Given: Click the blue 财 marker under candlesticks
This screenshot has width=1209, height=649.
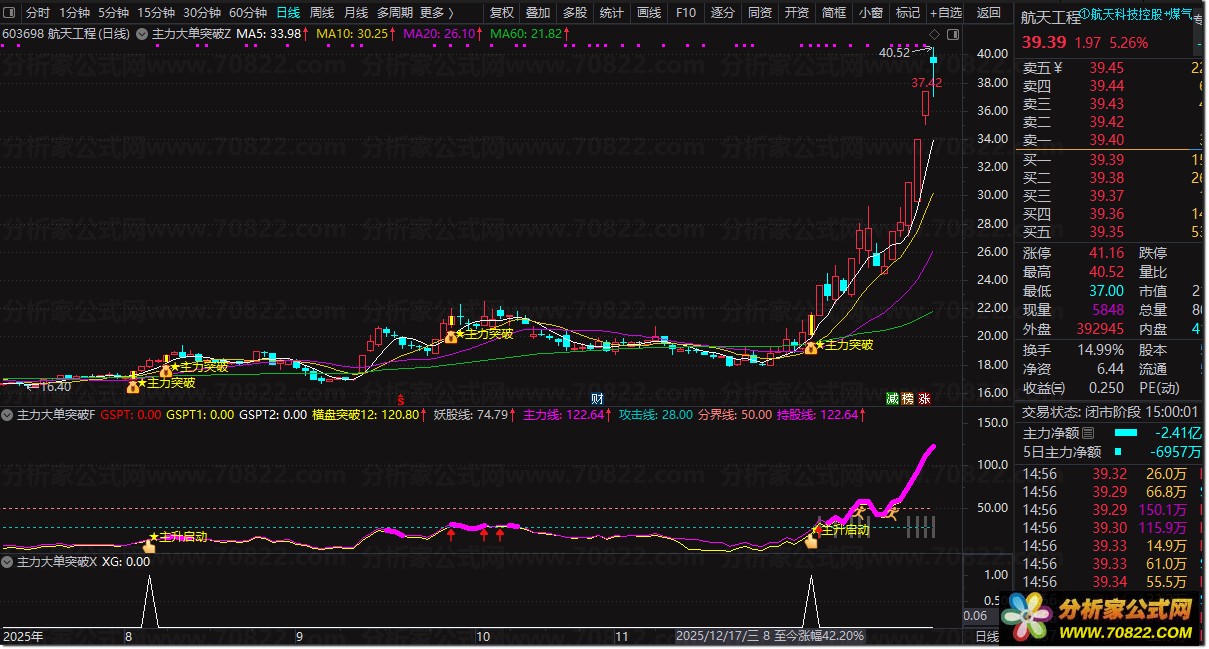Looking at the screenshot, I should pos(596,398).
